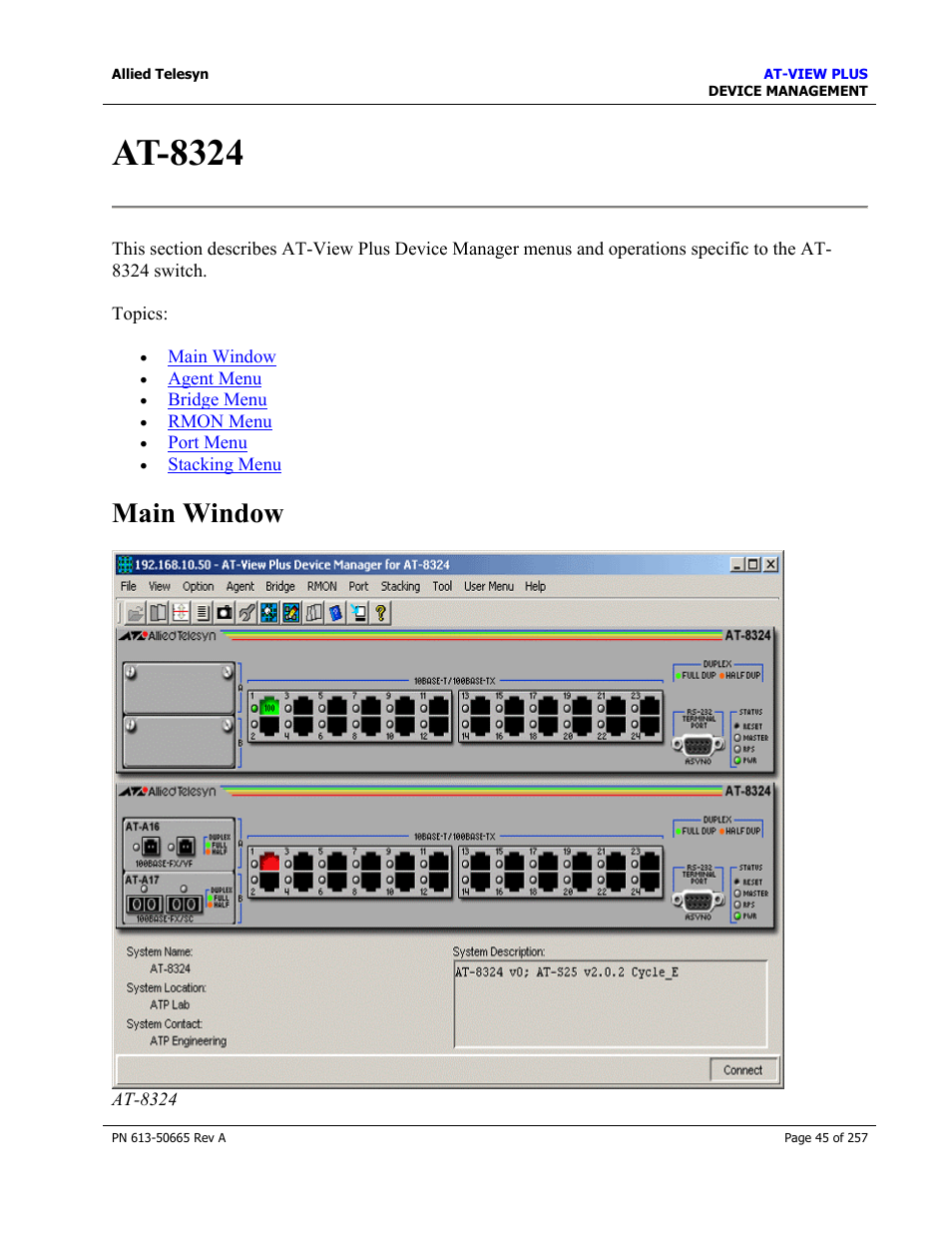Open the Agent menu
The width and height of the screenshot is (952, 1233).
point(240,587)
